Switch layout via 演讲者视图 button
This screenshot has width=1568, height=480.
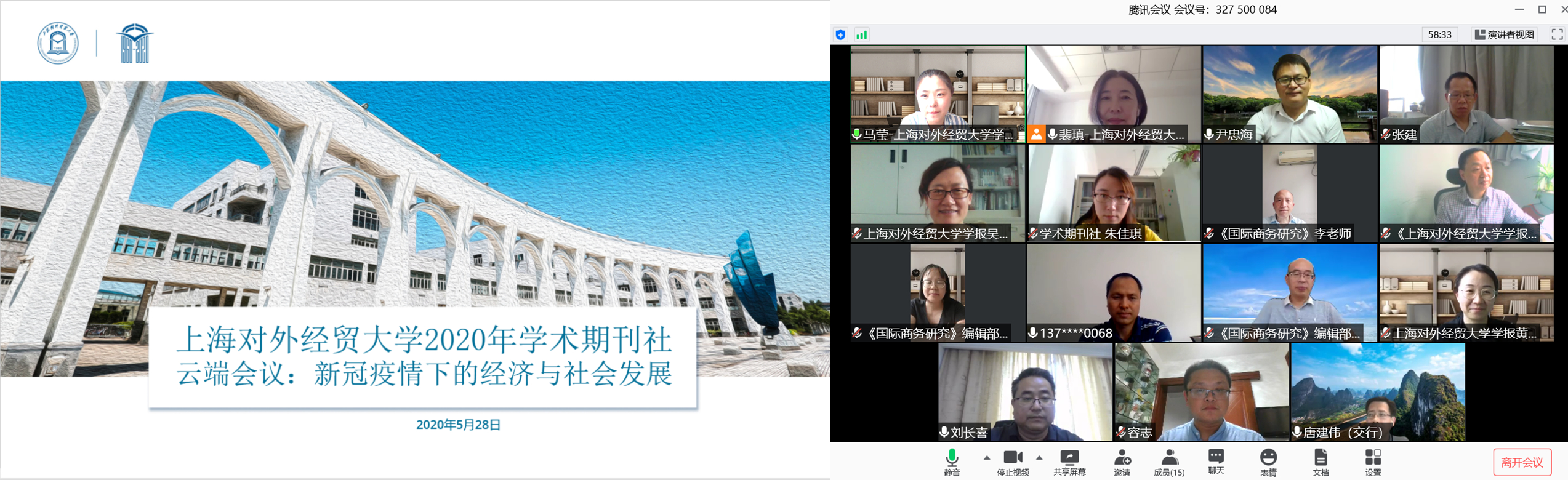coord(1505,34)
